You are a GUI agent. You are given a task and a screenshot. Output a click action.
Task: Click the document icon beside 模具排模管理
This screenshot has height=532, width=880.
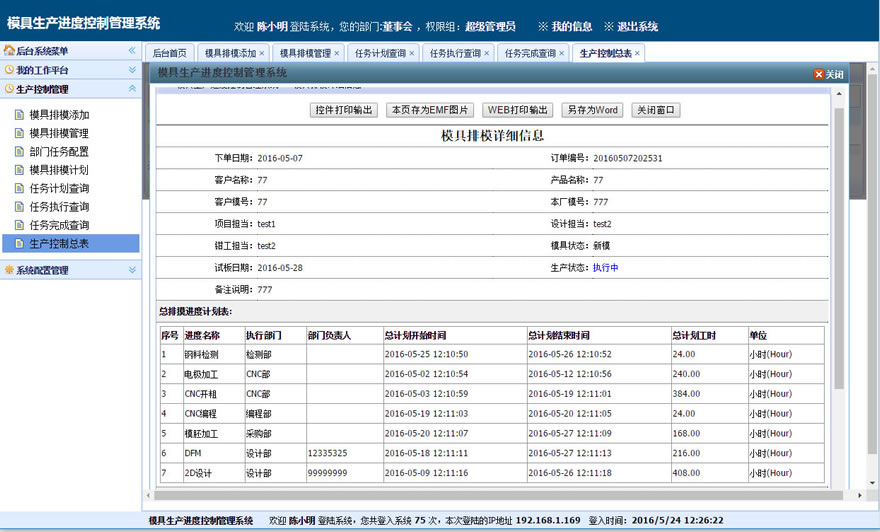[19, 134]
